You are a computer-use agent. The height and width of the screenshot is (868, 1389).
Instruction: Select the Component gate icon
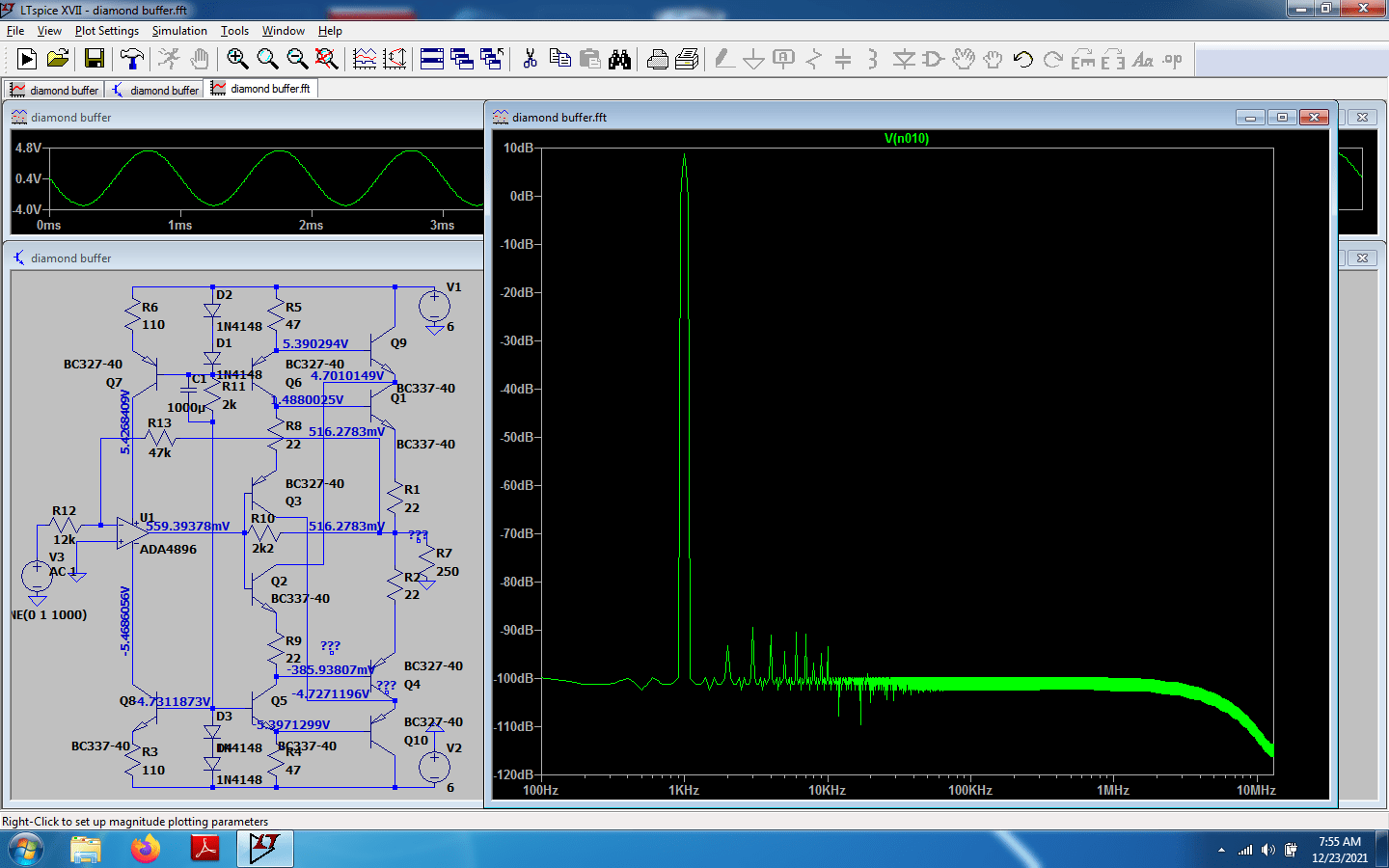[933, 59]
